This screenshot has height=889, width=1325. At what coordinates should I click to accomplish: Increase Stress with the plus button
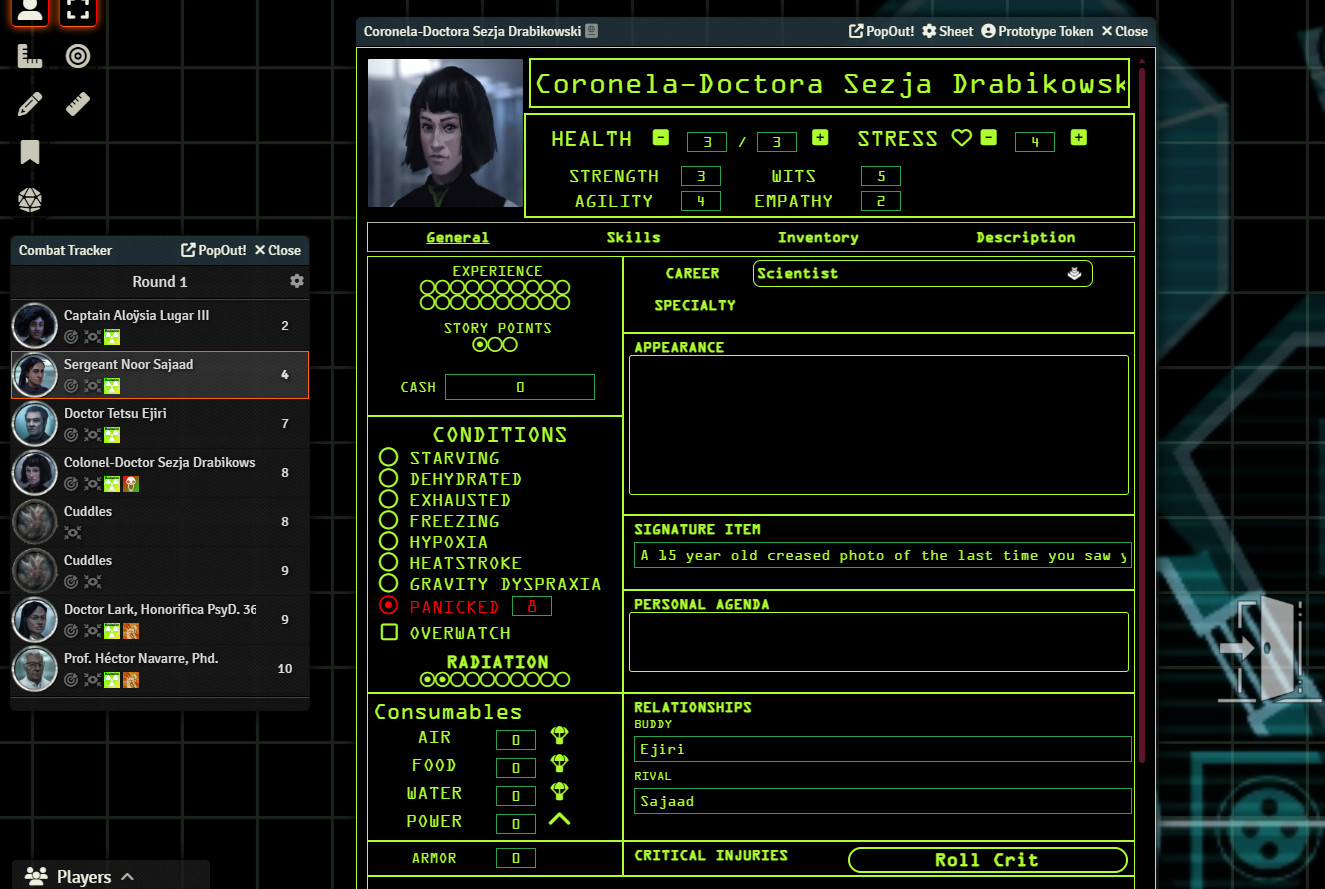coord(1078,138)
